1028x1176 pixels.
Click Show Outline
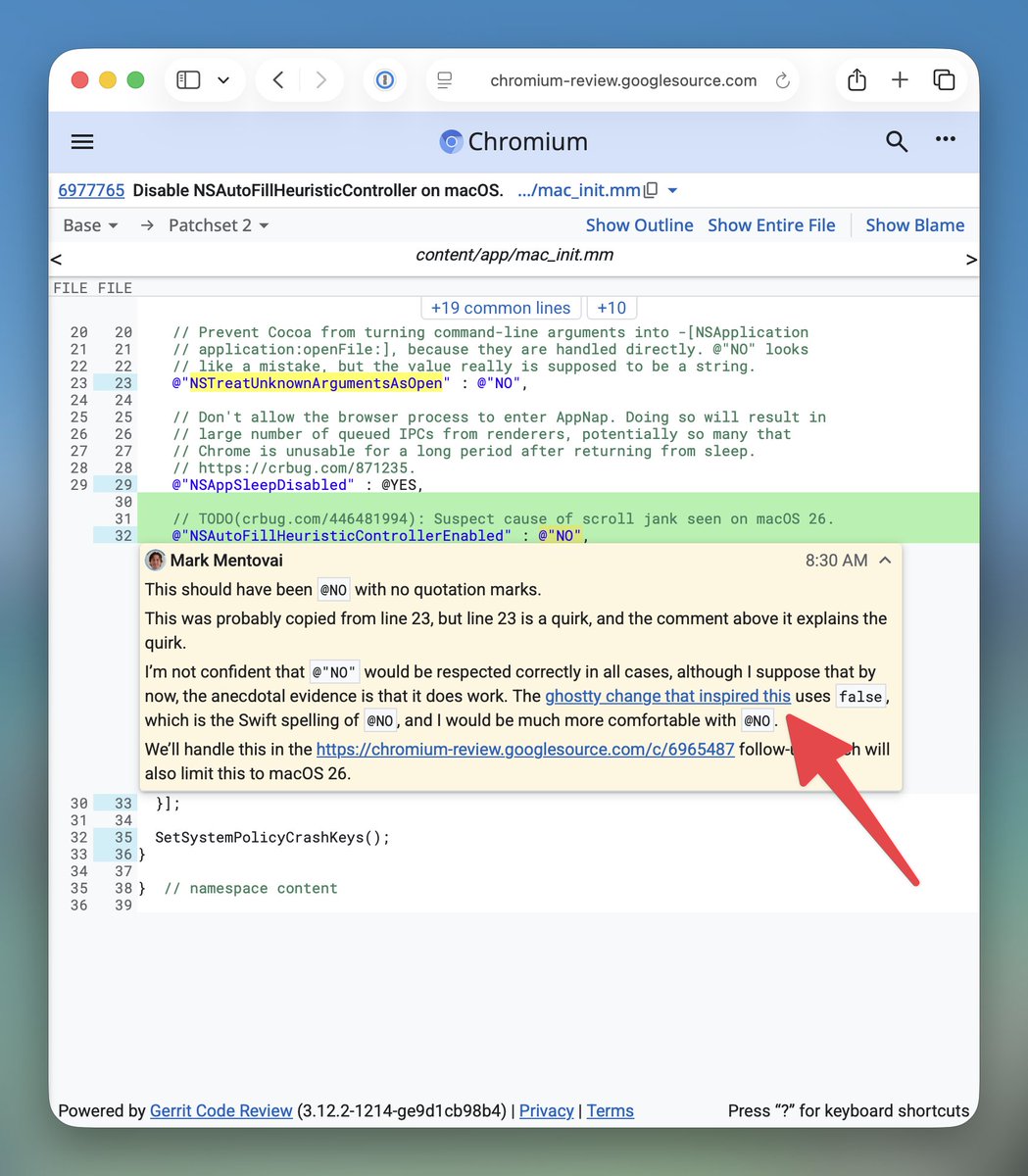639,225
